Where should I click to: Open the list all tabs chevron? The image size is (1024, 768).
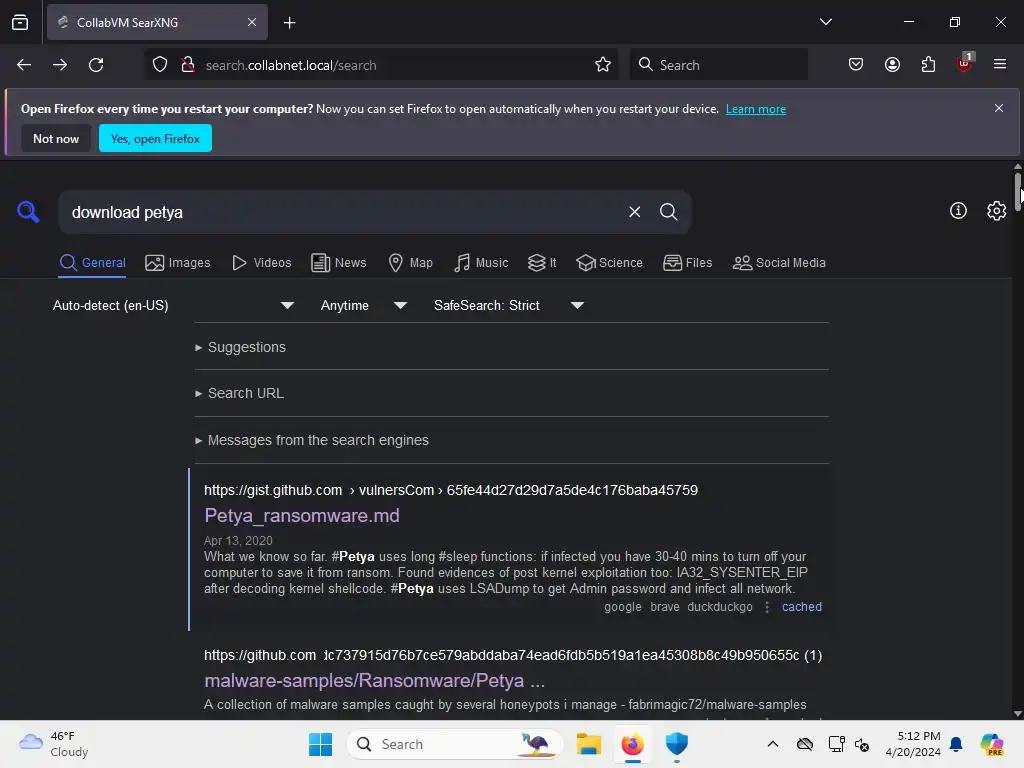(x=825, y=22)
